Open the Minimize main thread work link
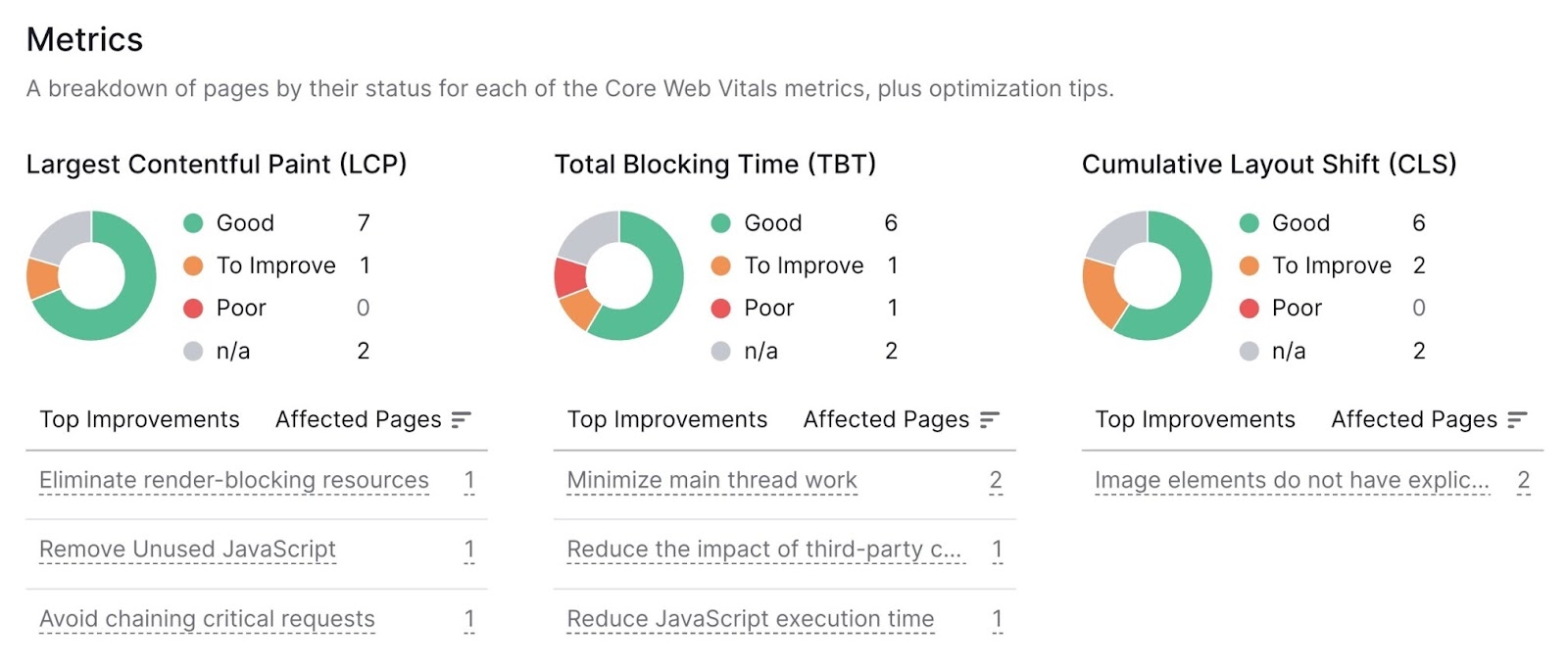The image size is (1568, 669). click(711, 480)
